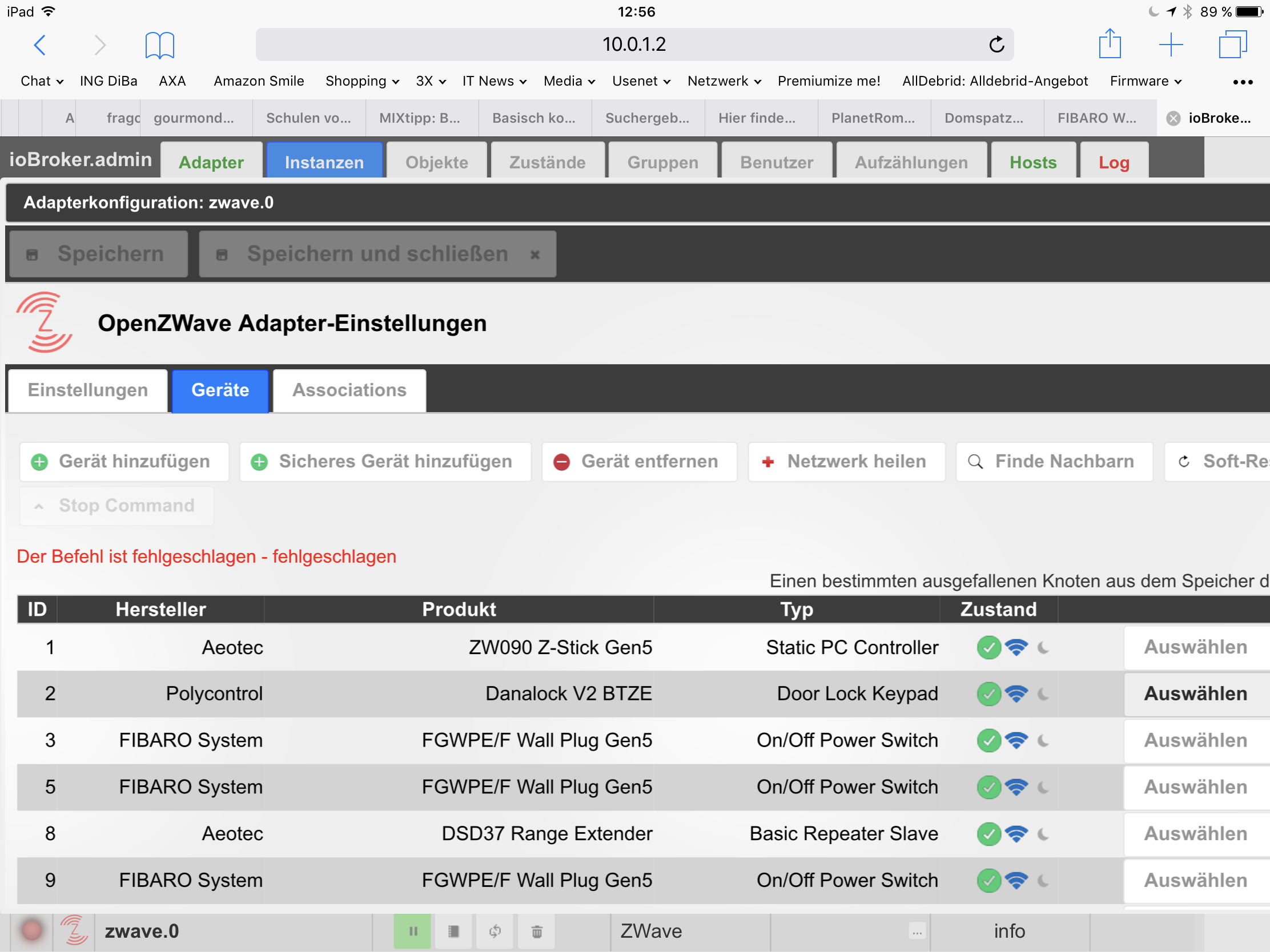This screenshot has height=952, width=1270.
Task: Show all Safari tabs overview icon
Action: pyautogui.click(x=1233, y=44)
